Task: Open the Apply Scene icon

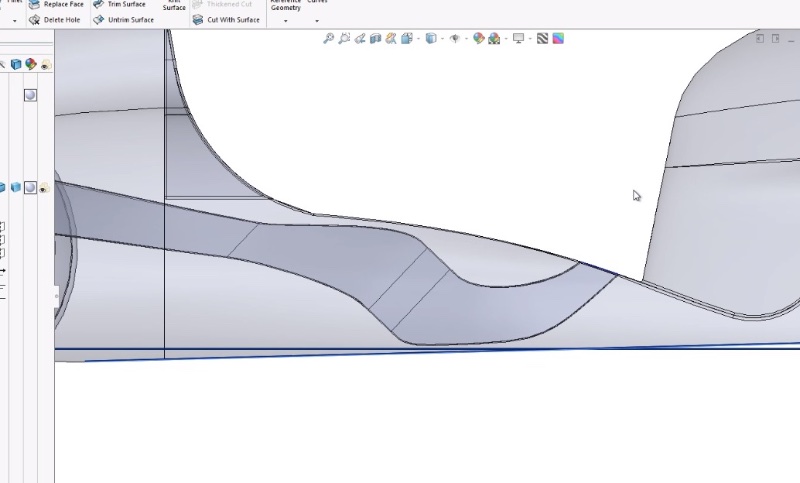Action: click(x=494, y=39)
